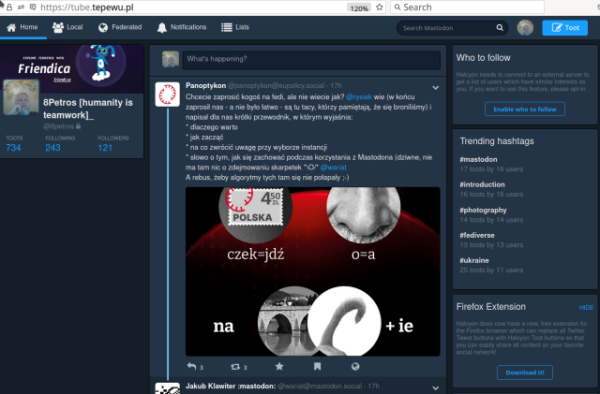Open the @wariat mention link
The width and height of the screenshot is (600, 394).
pyautogui.click(x=333, y=168)
